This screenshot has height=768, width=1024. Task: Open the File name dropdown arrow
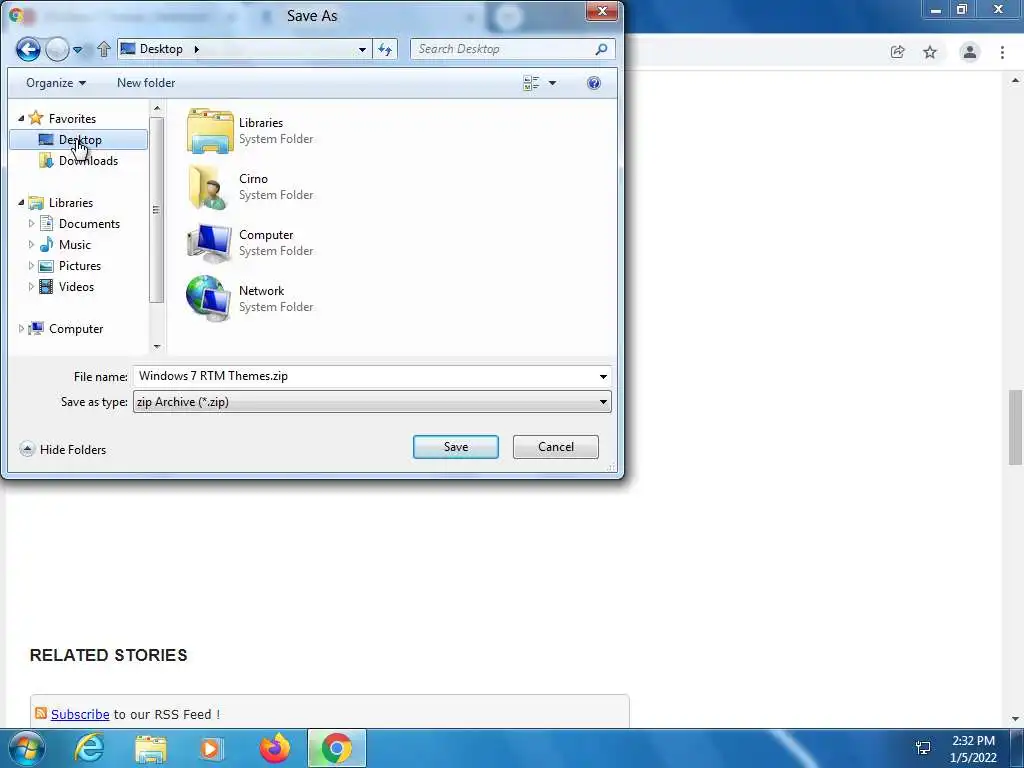click(603, 376)
